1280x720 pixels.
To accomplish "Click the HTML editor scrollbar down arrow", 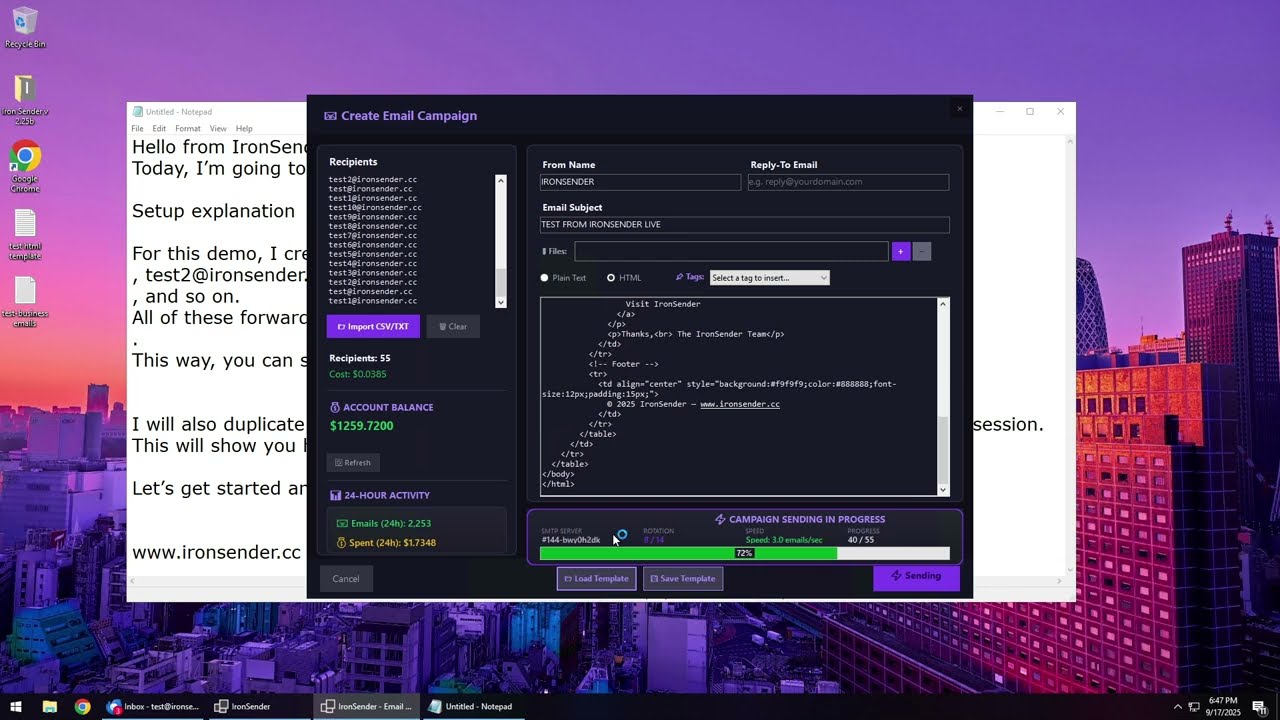I will [943, 489].
